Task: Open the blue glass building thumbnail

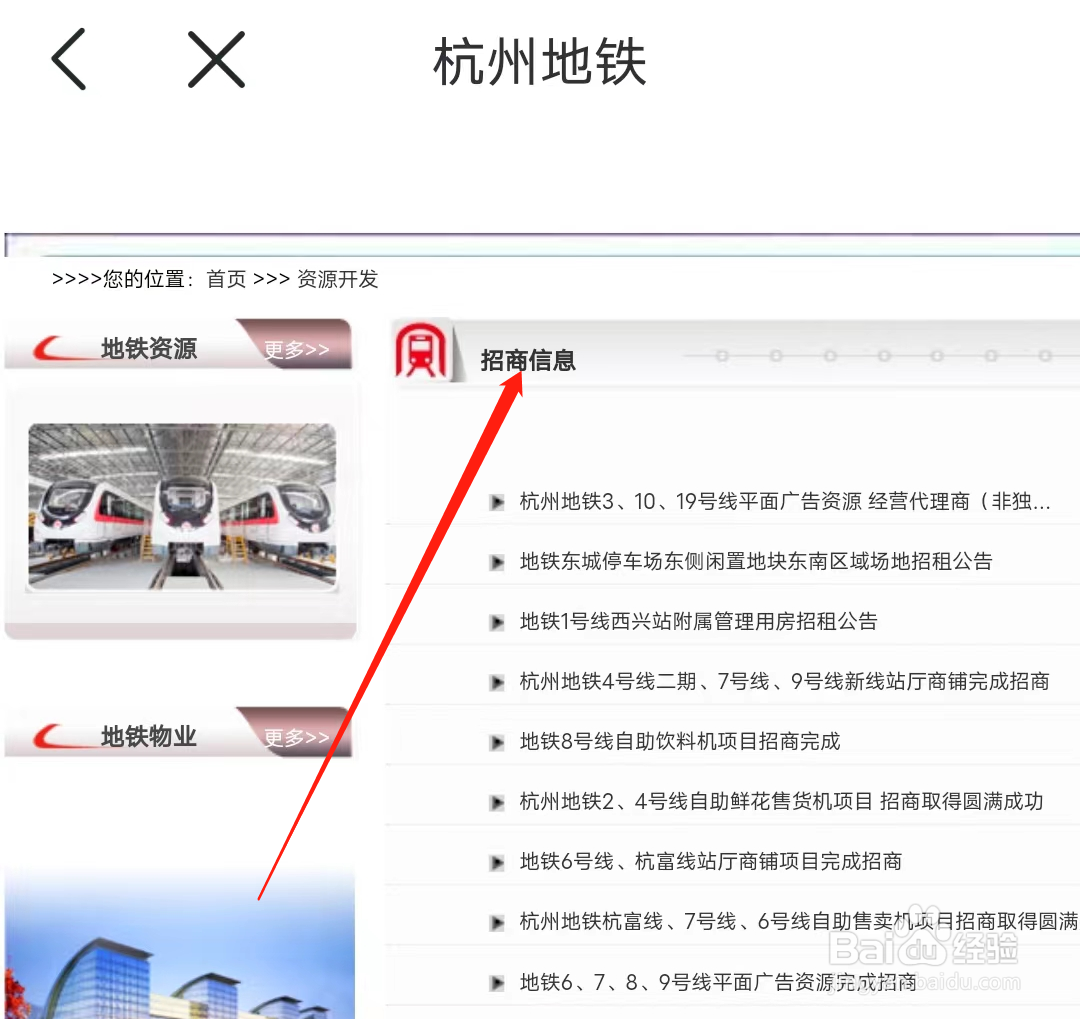Action: click(x=180, y=944)
